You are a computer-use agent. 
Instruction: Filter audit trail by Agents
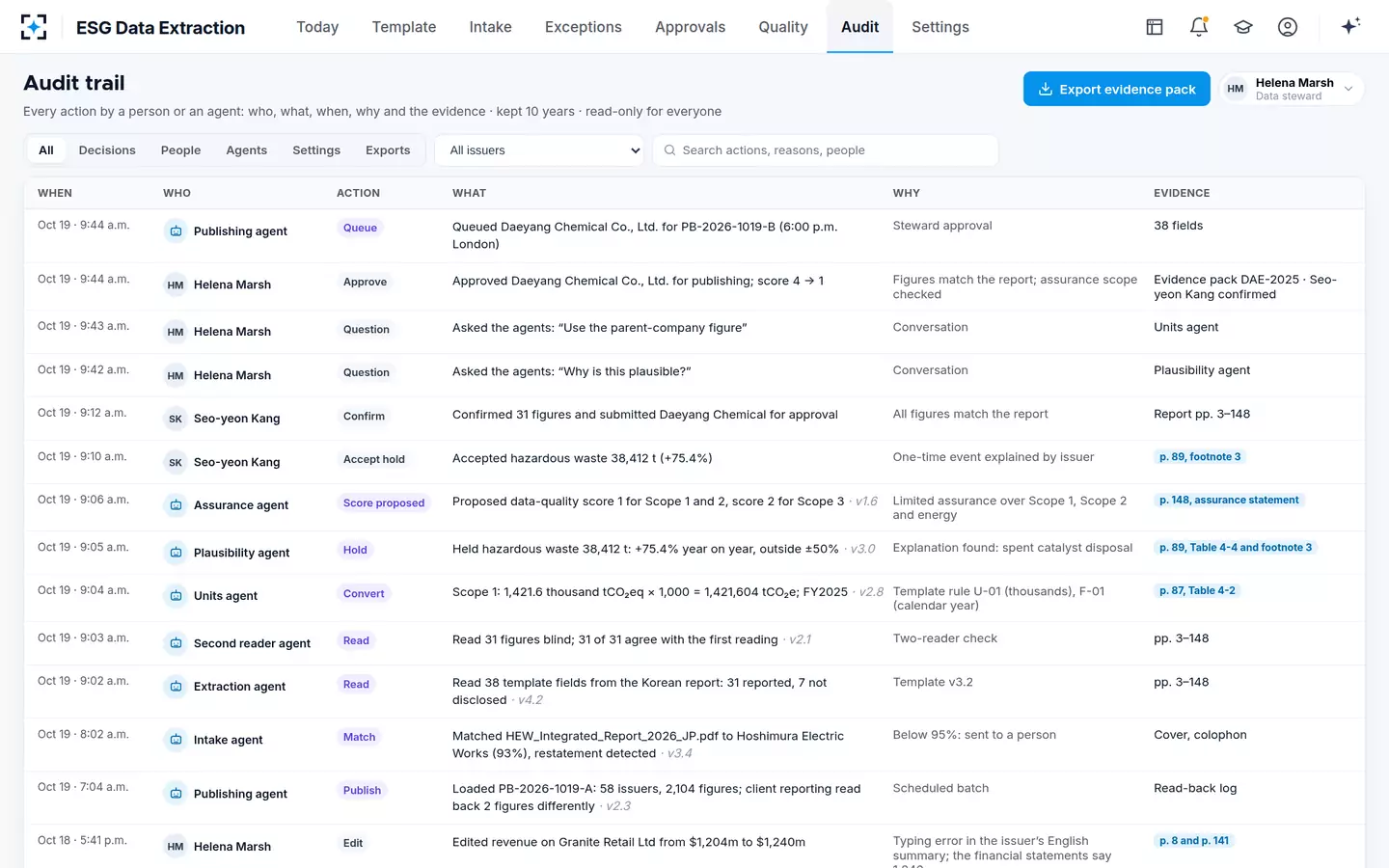(246, 150)
